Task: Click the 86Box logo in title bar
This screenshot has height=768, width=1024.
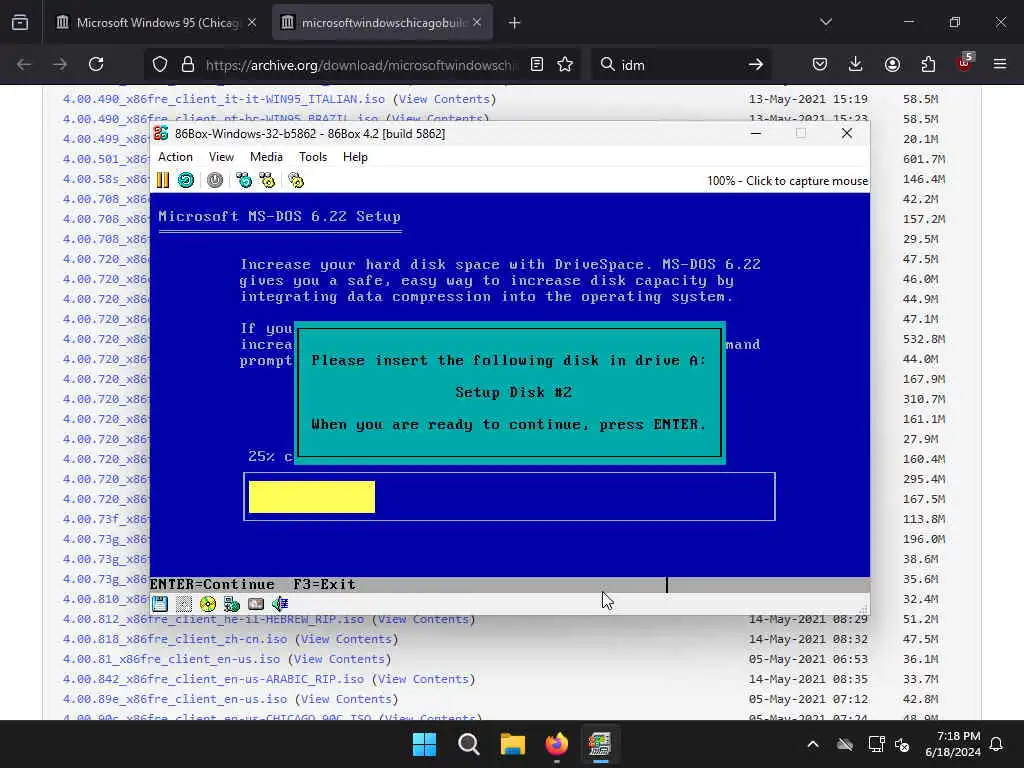Action: pyautogui.click(x=161, y=133)
